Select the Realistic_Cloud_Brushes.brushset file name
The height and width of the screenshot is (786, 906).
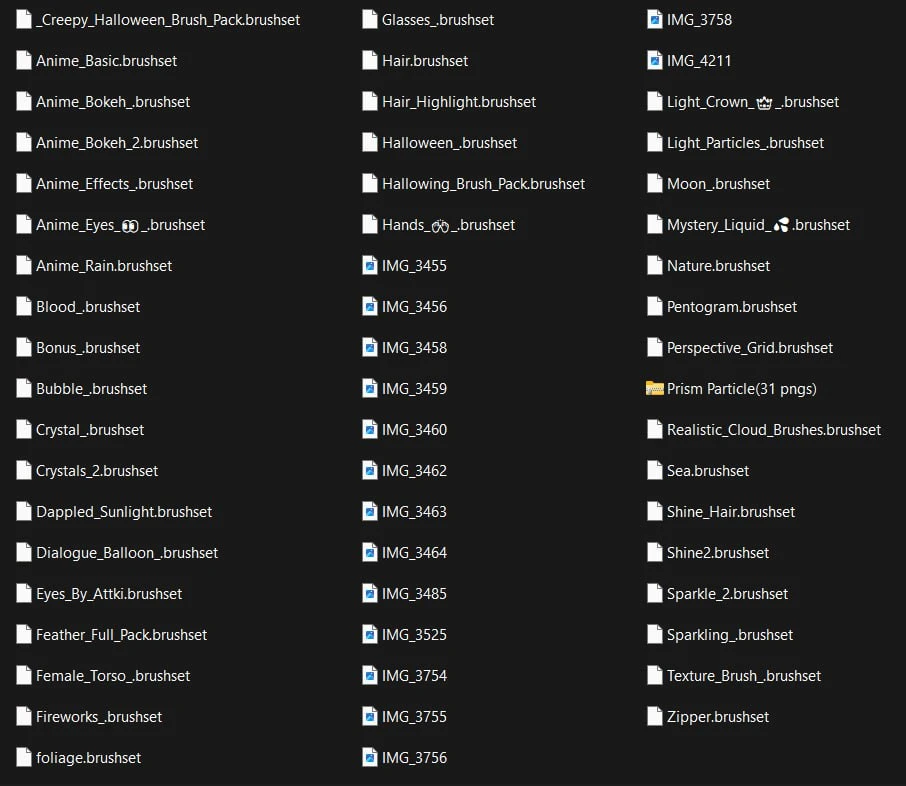[x=774, y=430]
